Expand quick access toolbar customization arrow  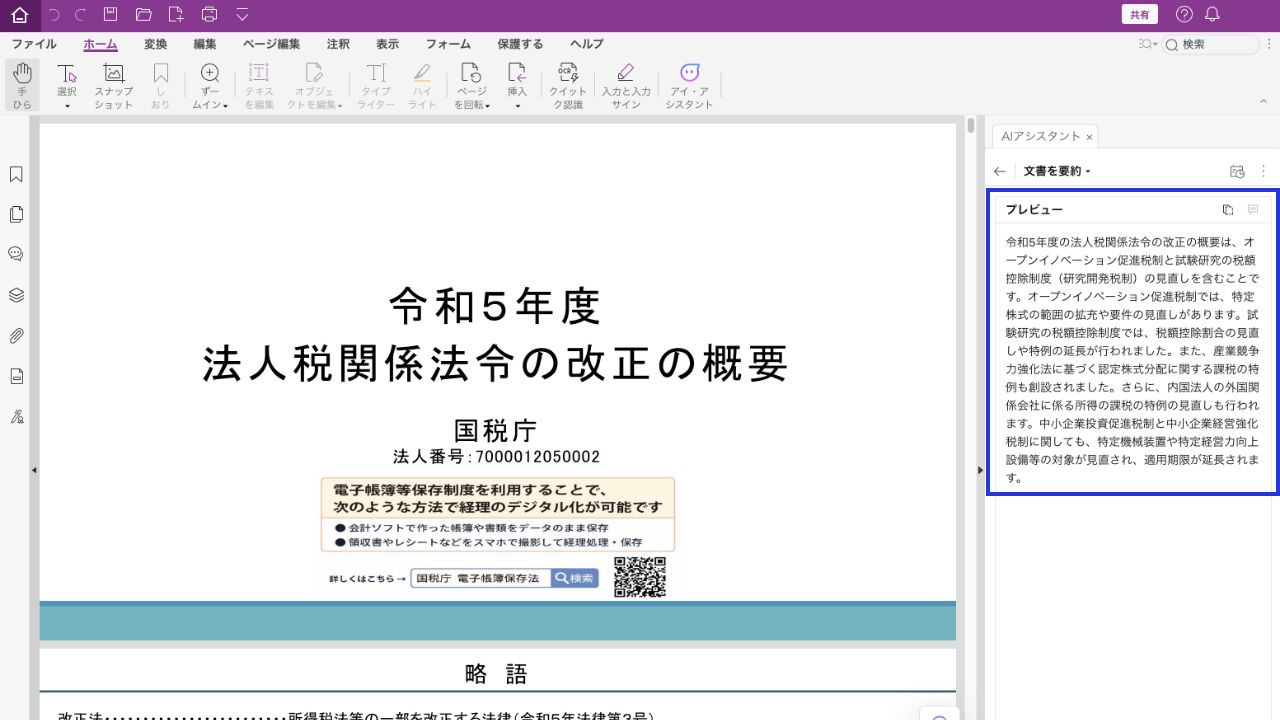coord(242,14)
